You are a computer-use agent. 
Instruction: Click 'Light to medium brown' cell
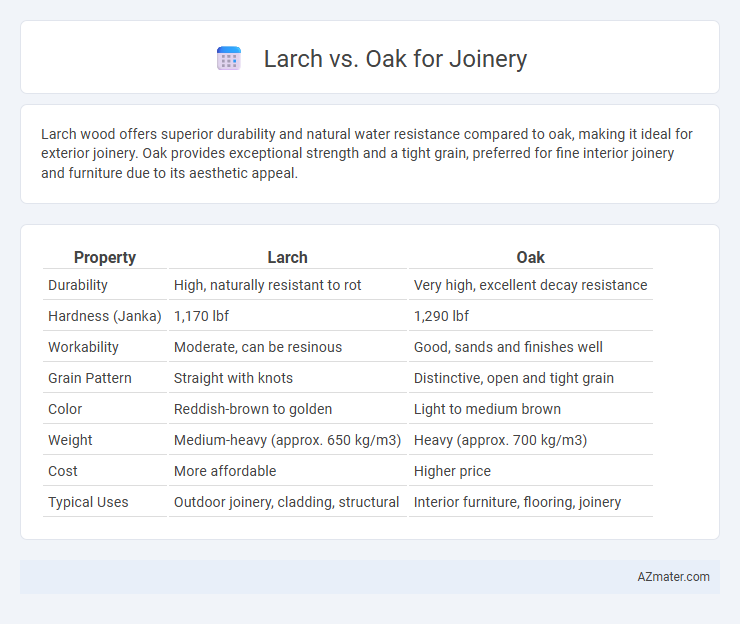[x=530, y=409]
